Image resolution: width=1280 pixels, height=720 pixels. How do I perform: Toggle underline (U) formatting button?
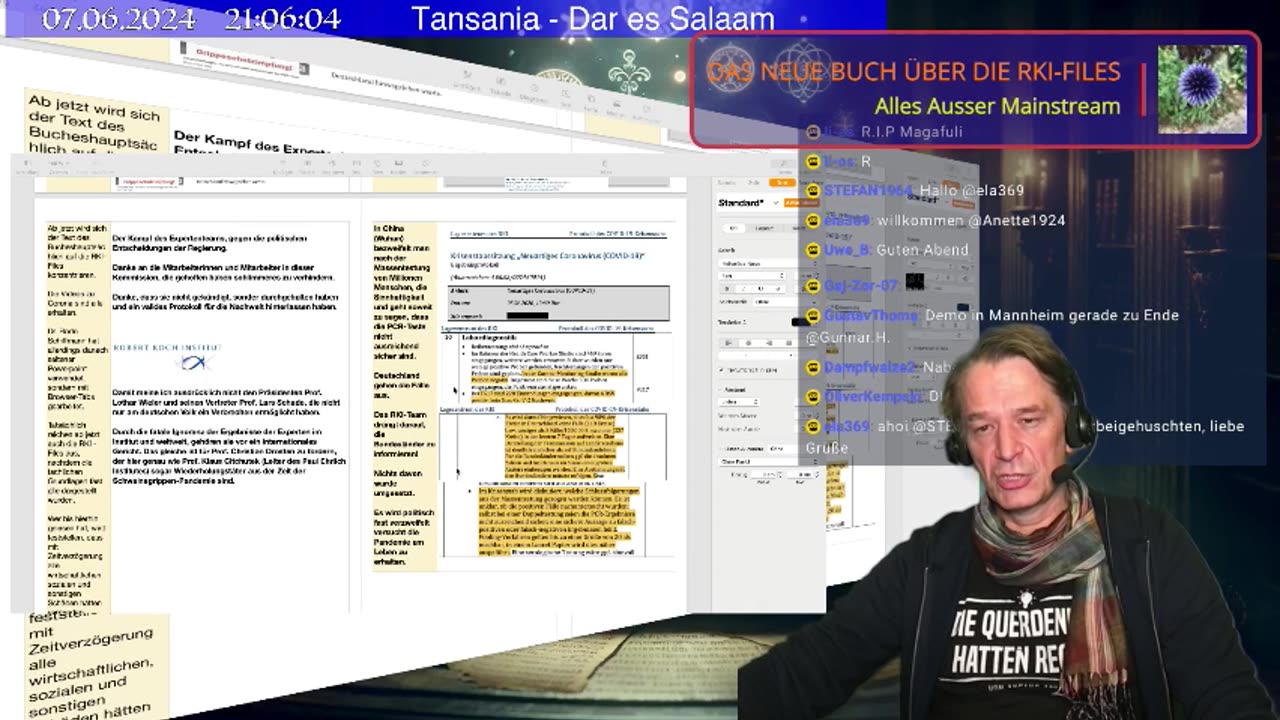pyautogui.click(x=761, y=289)
